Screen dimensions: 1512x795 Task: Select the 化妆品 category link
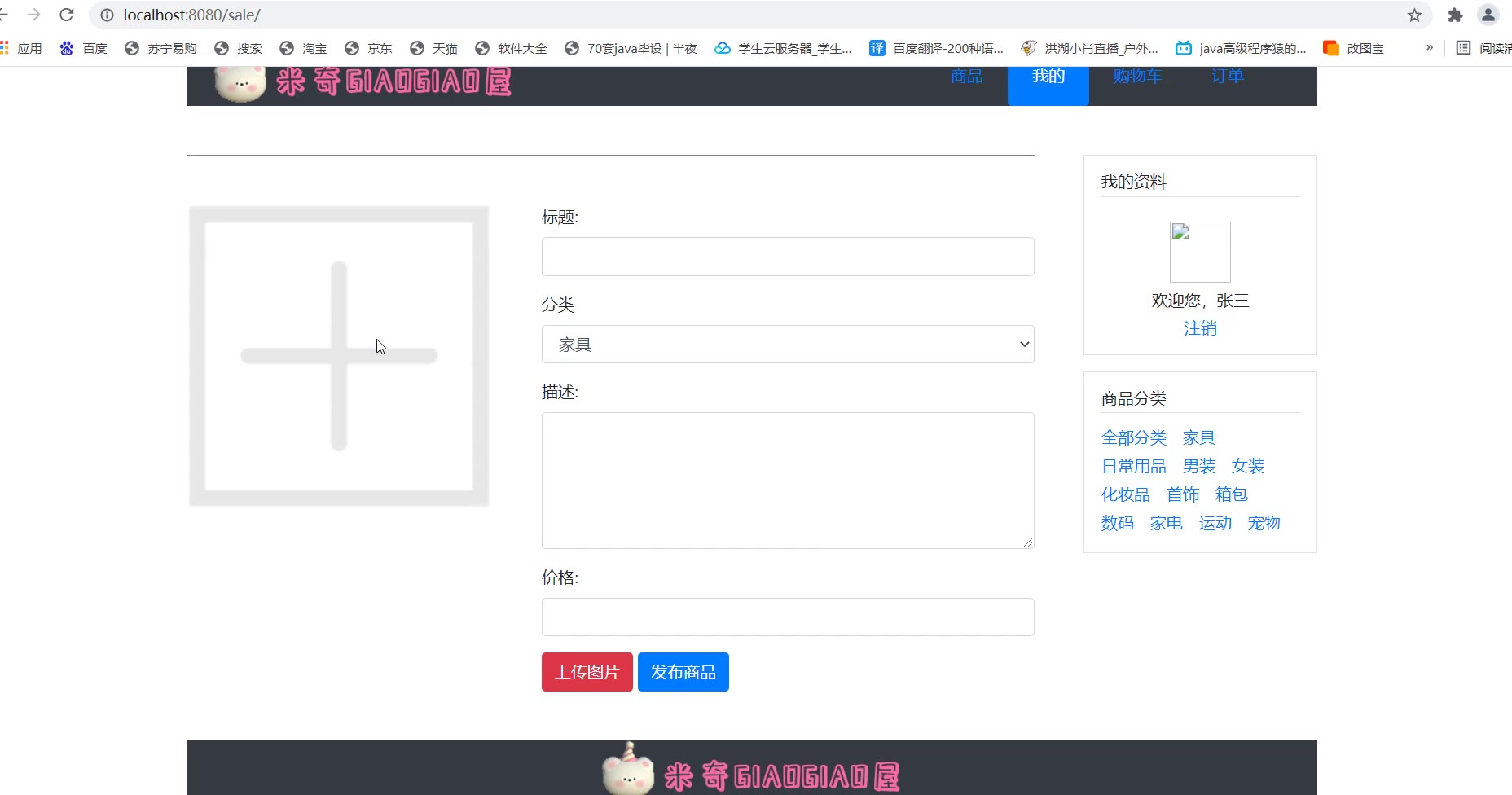(1126, 494)
